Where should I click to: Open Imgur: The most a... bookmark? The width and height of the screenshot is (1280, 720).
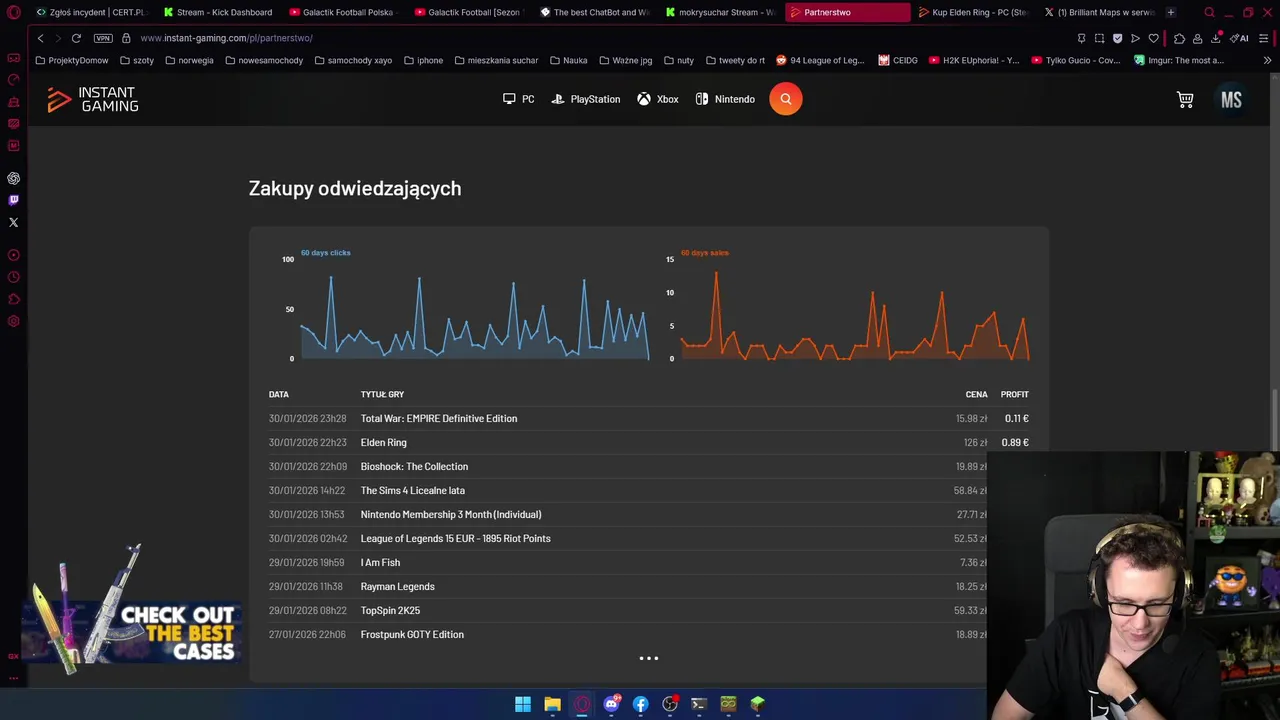1179,60
